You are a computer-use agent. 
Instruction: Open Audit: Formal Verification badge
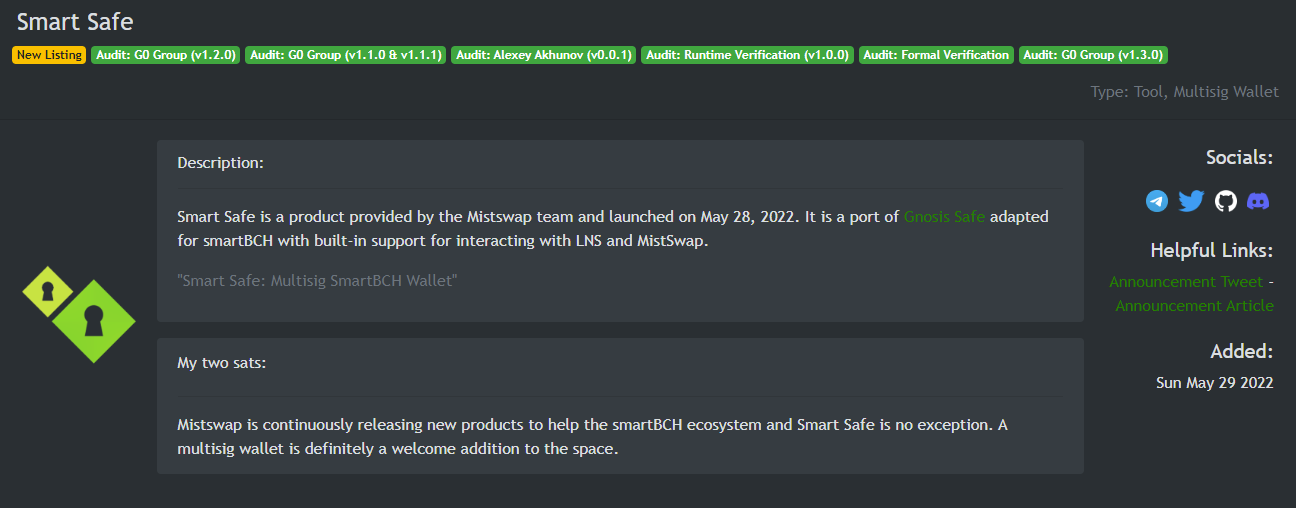(937, 55)
